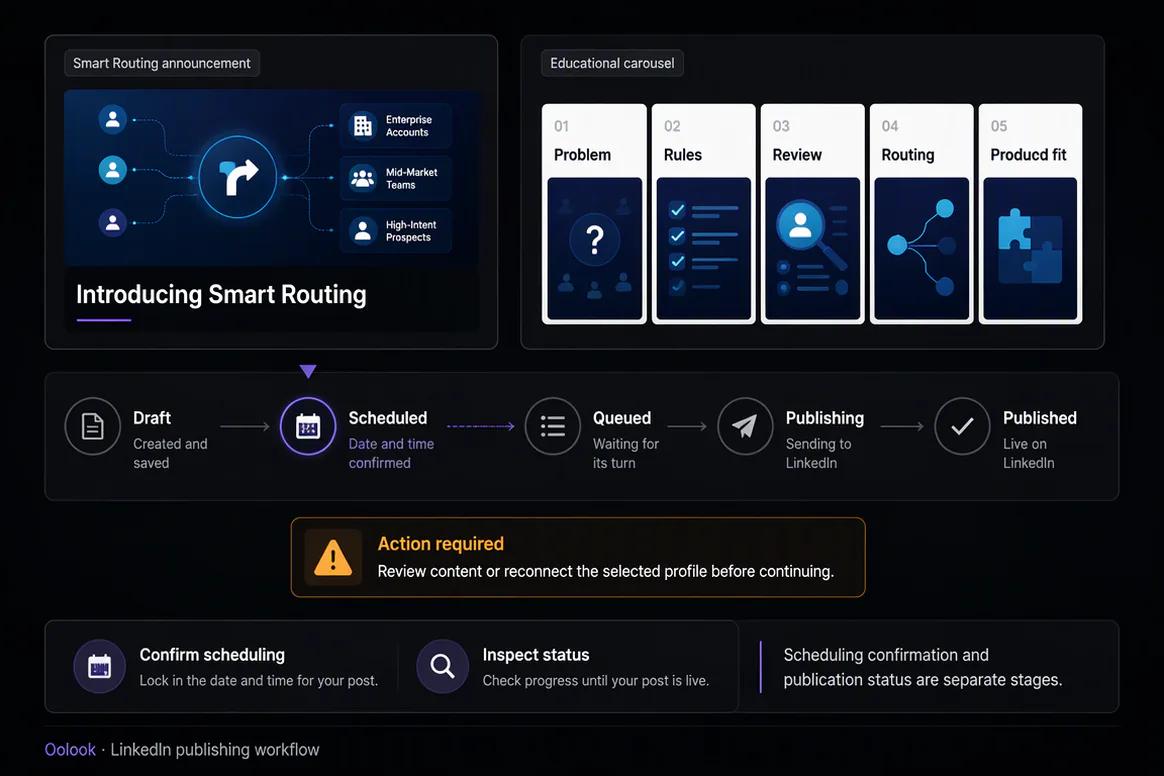Click the Enterprise Accounts building icon
Viewport: 1164px width, 776px height.
pos(363,125)
